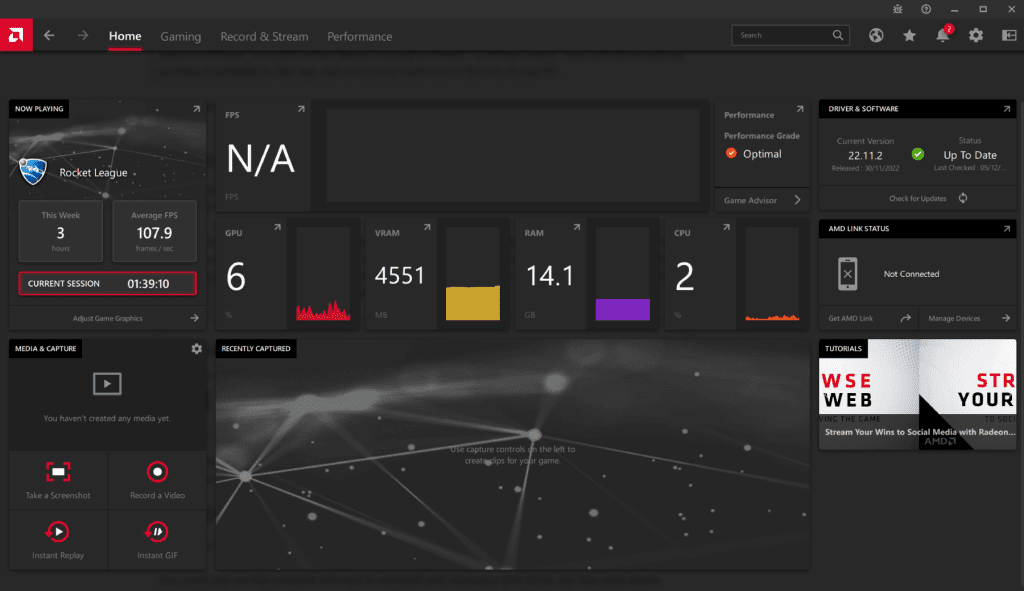Expand the VRAM metric tile
The image size is (1024, 591).
427,227
